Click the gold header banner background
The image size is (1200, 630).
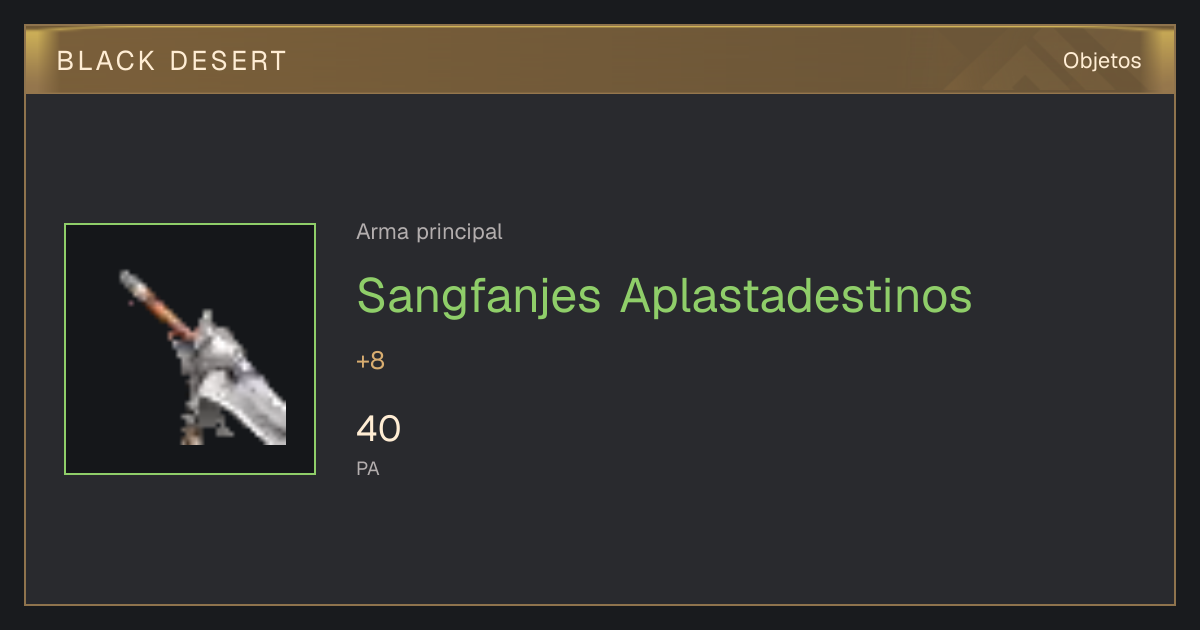coord(600,61)
